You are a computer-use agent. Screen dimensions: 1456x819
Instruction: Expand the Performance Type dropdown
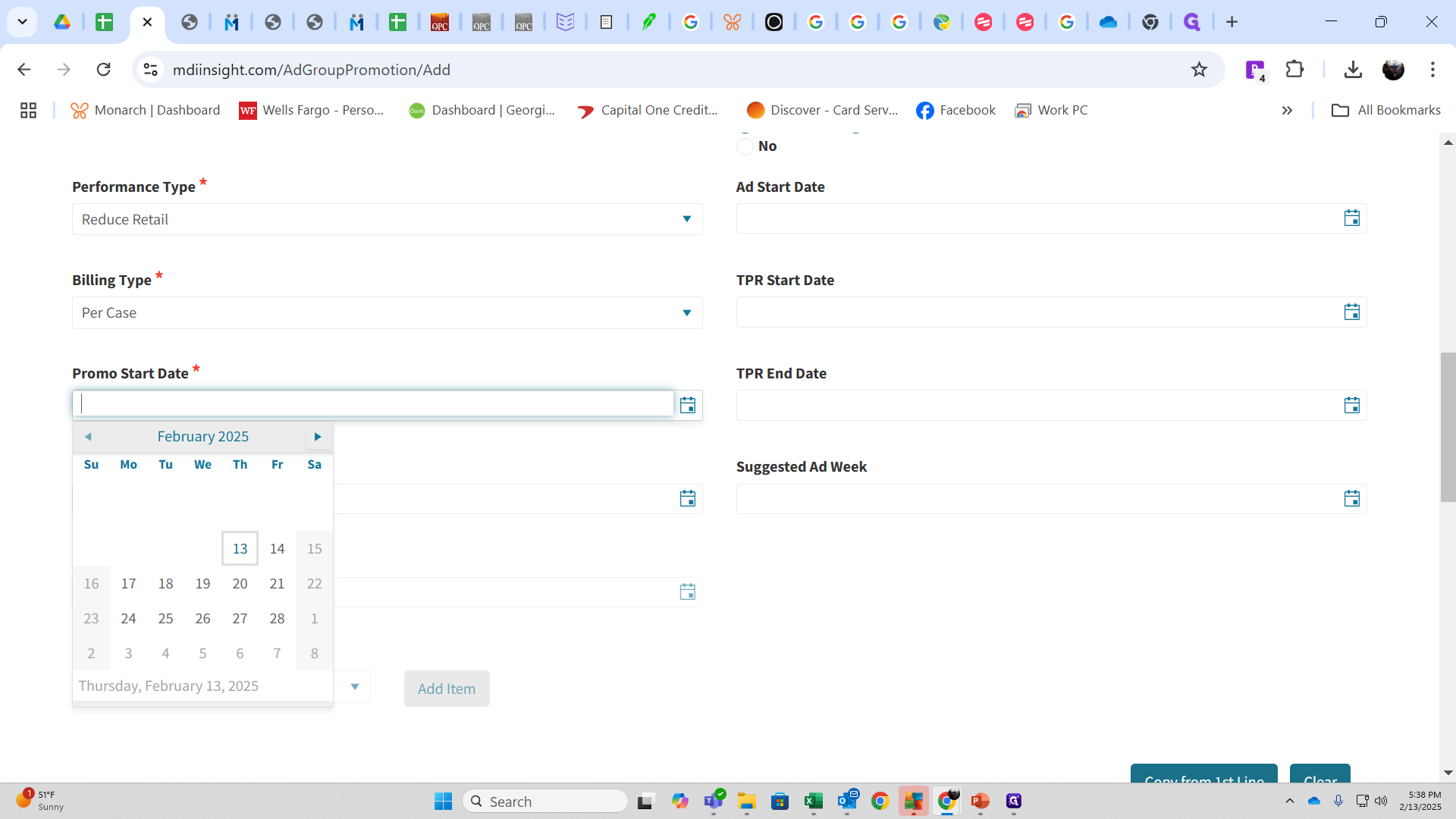pyautogui.click(x=686, y=219)
